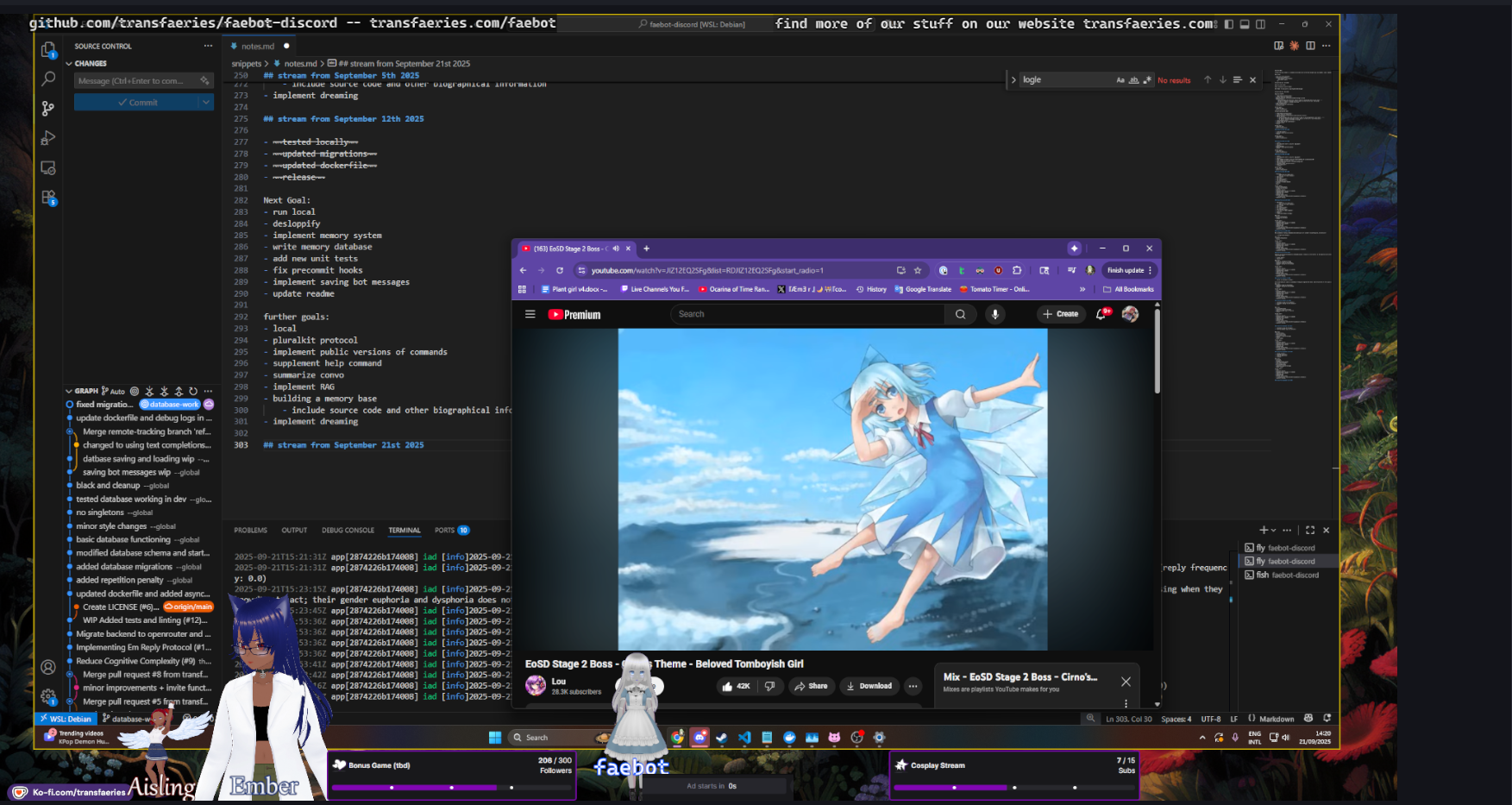Click the Graph refresh icon
The width and height of the screenshot is (1512, 805).
(x=193, y=391)
